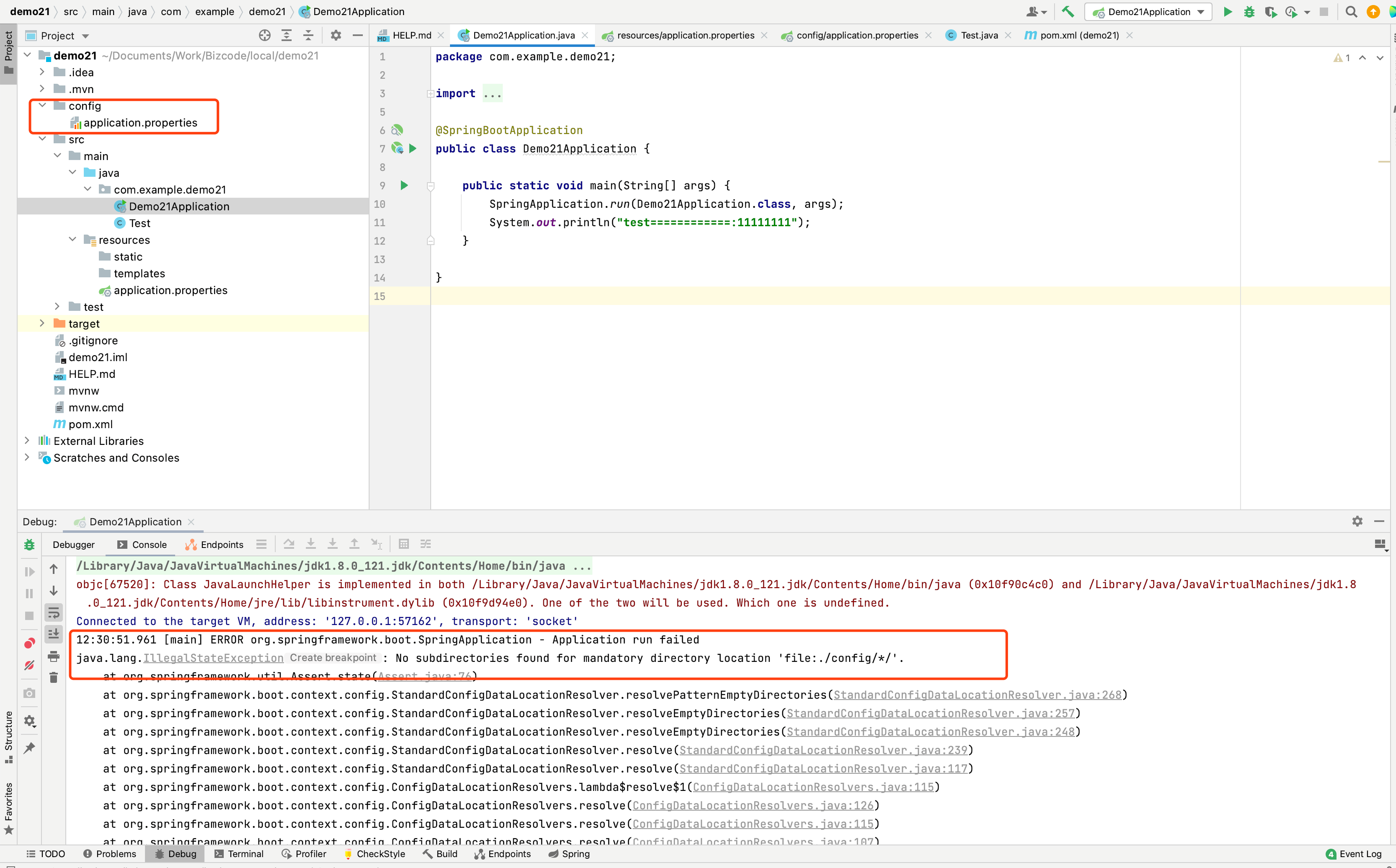This screenshot has height=868, width=1396.
Task: Click the orange IDE update arrow icon
Action: coord(1373,11)
